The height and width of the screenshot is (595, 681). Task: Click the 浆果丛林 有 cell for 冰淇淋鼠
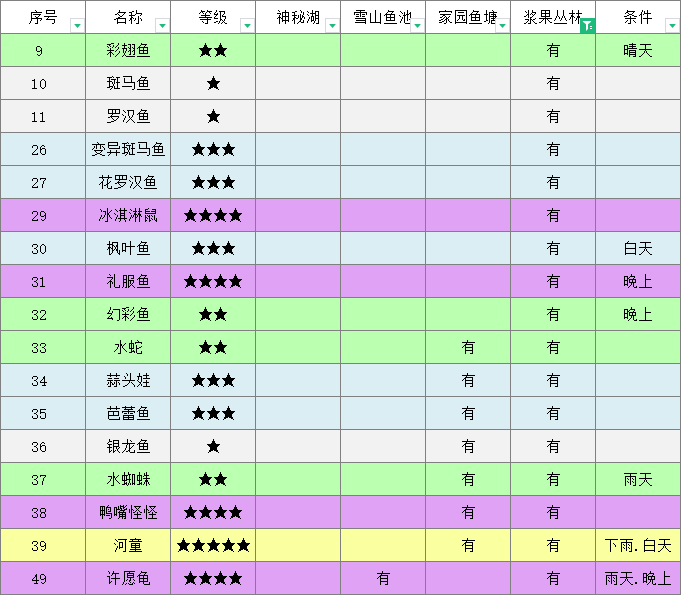coord(553,215)
